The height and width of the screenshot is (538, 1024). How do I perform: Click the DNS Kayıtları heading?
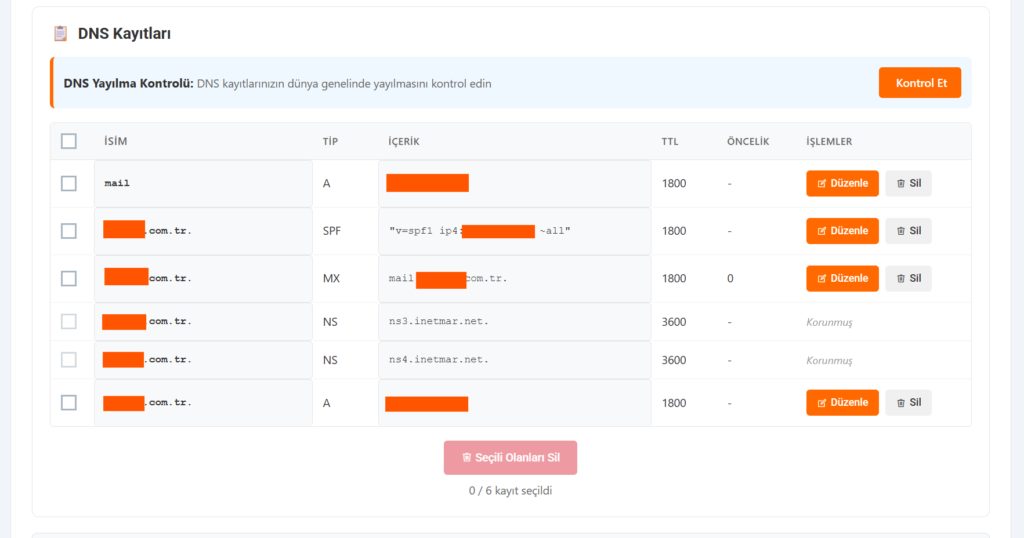[x=124, y=33]
